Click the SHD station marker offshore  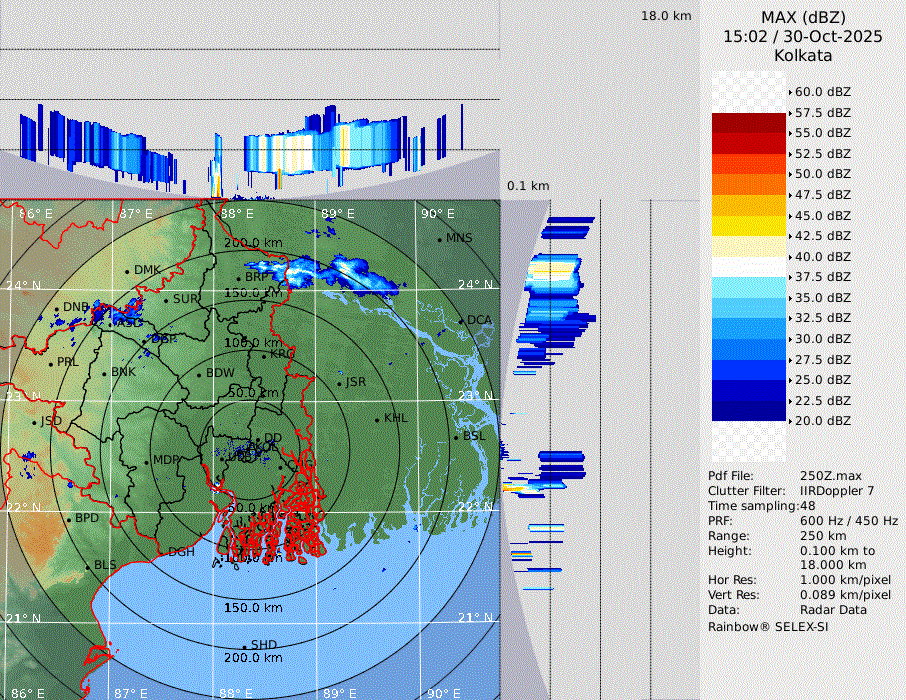(x=244, y=646)
